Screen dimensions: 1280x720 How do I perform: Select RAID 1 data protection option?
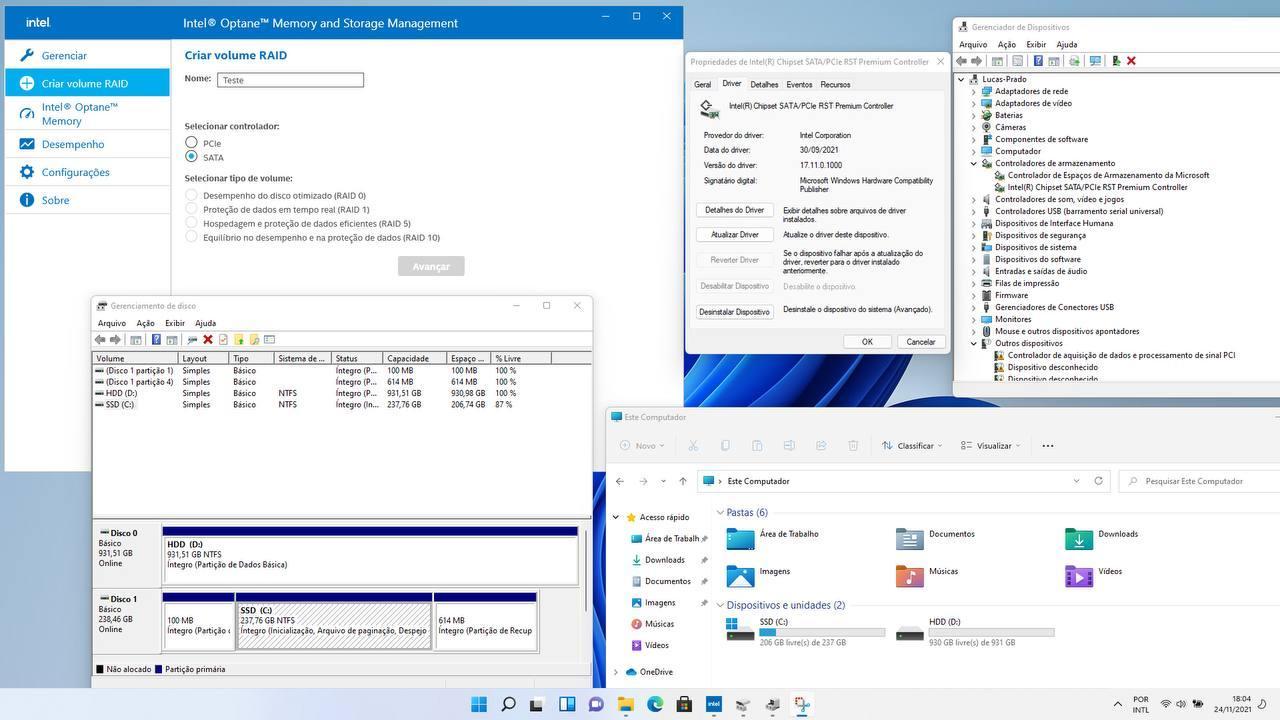click(x=191, y=210)
